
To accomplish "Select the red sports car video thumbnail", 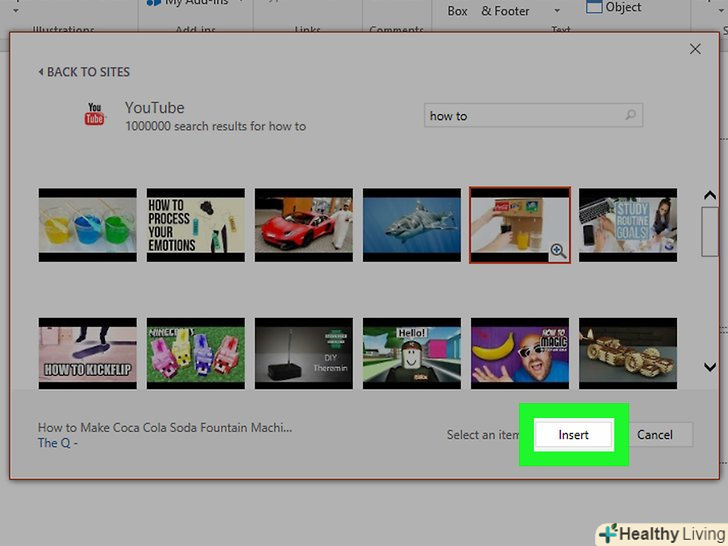I will (x=303, y=225).
